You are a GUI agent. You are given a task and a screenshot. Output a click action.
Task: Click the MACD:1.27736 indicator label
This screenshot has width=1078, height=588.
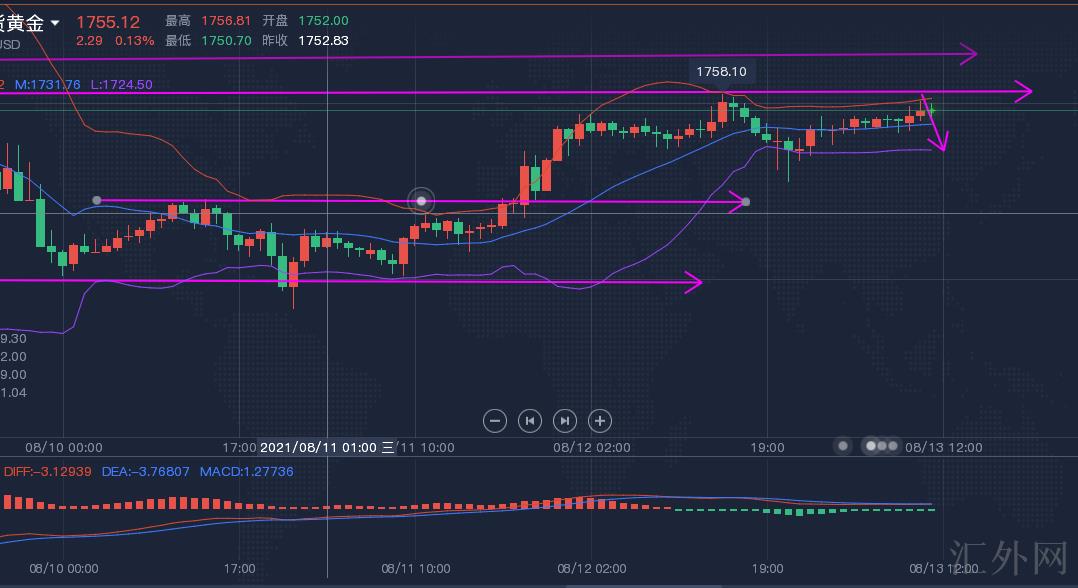pos(246,471)
